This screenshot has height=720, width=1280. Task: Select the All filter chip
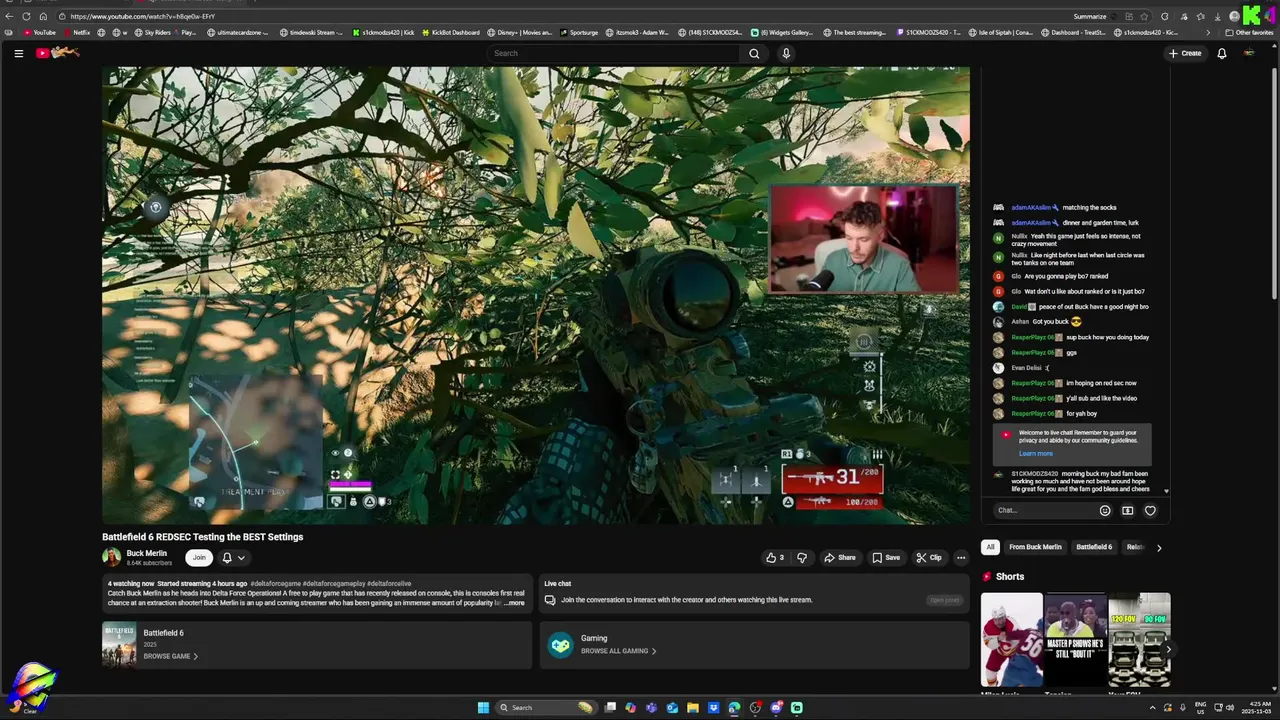[x=990, y=547]
